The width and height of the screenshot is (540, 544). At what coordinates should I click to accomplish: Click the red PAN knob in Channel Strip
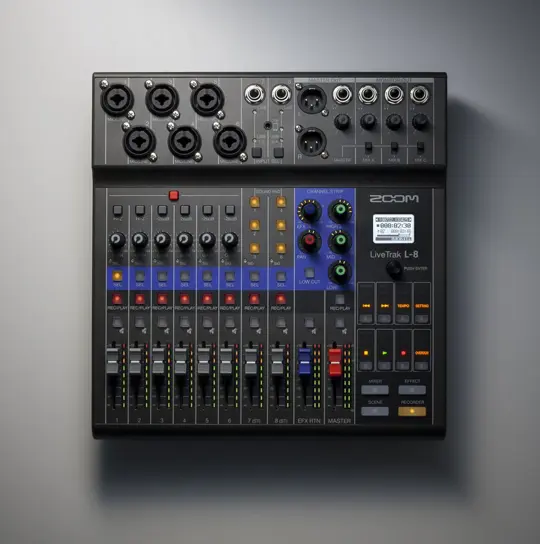pos(309,240)
